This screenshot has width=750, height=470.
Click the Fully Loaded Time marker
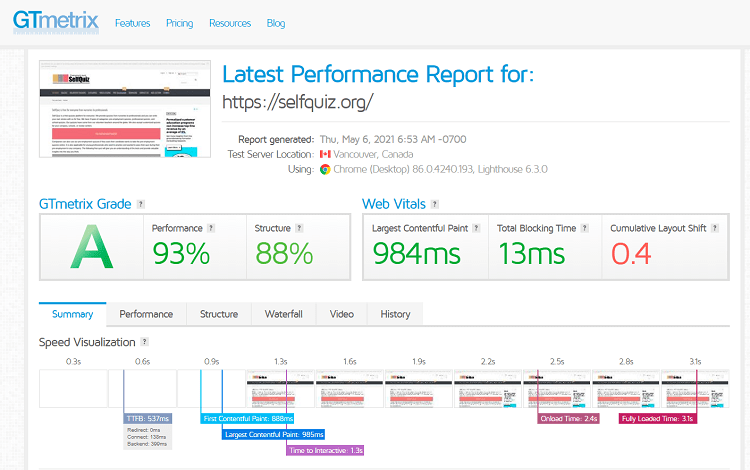657,418
